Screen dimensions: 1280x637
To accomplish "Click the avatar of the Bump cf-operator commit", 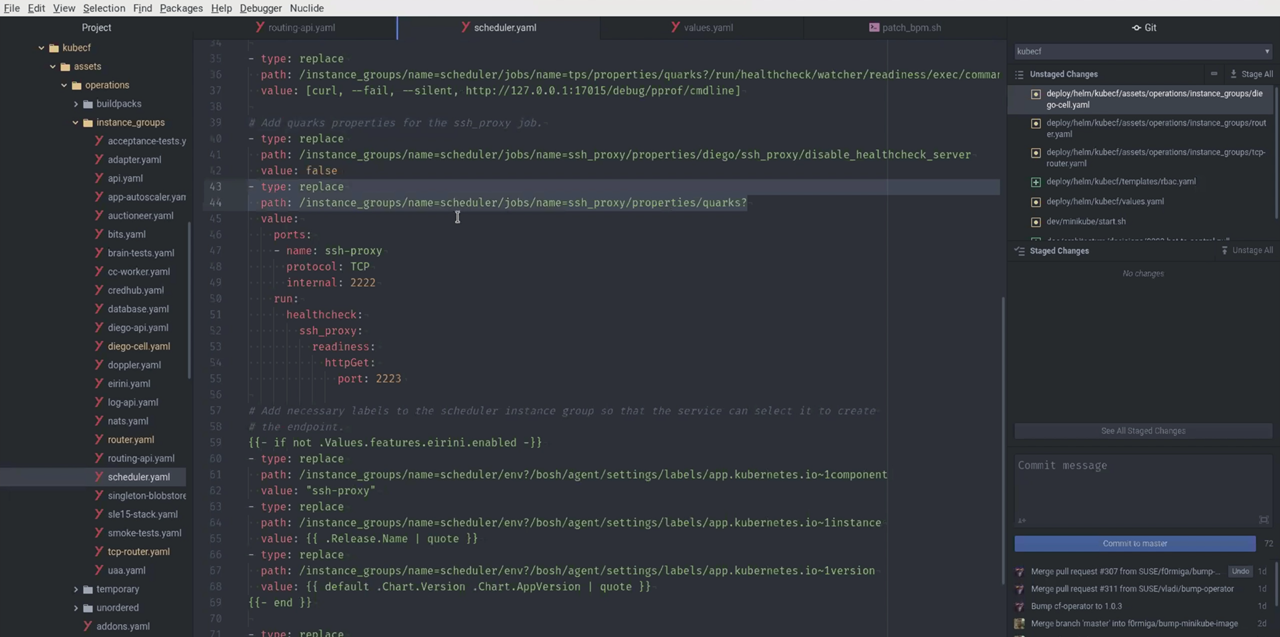I will pyautogui.click(x=1020, y=606).
